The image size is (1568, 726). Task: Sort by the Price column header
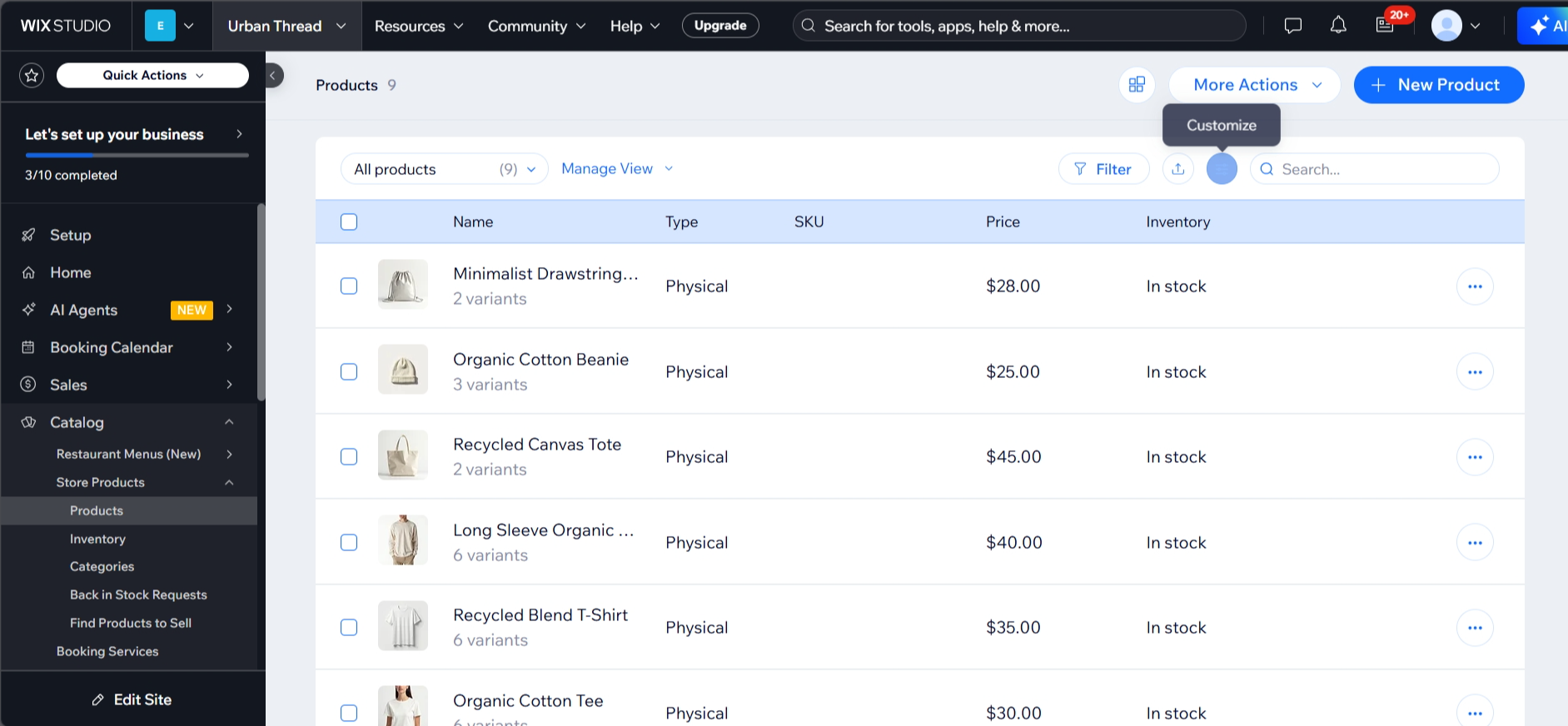1003,222
